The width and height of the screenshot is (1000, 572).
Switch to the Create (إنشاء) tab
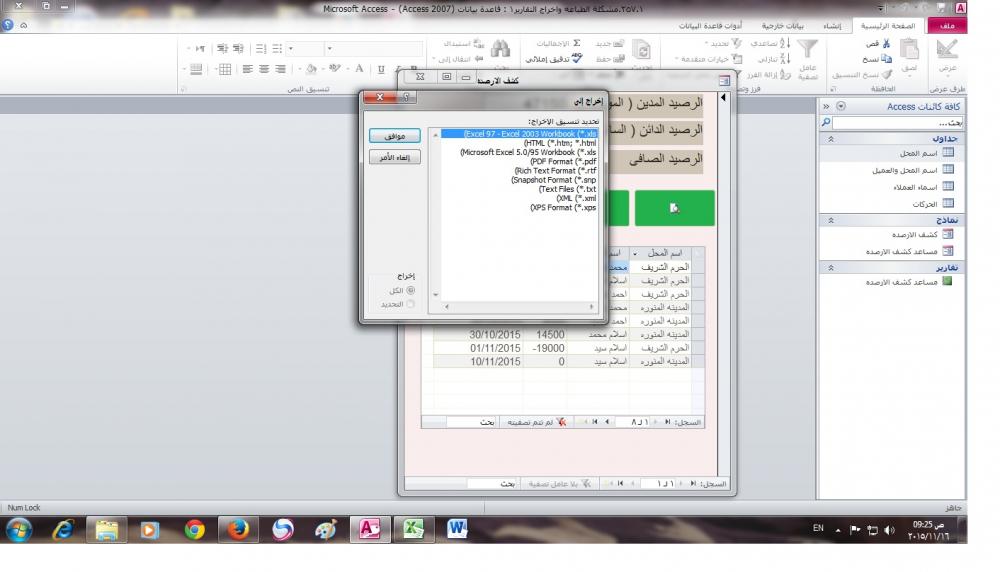pos(832,26)
